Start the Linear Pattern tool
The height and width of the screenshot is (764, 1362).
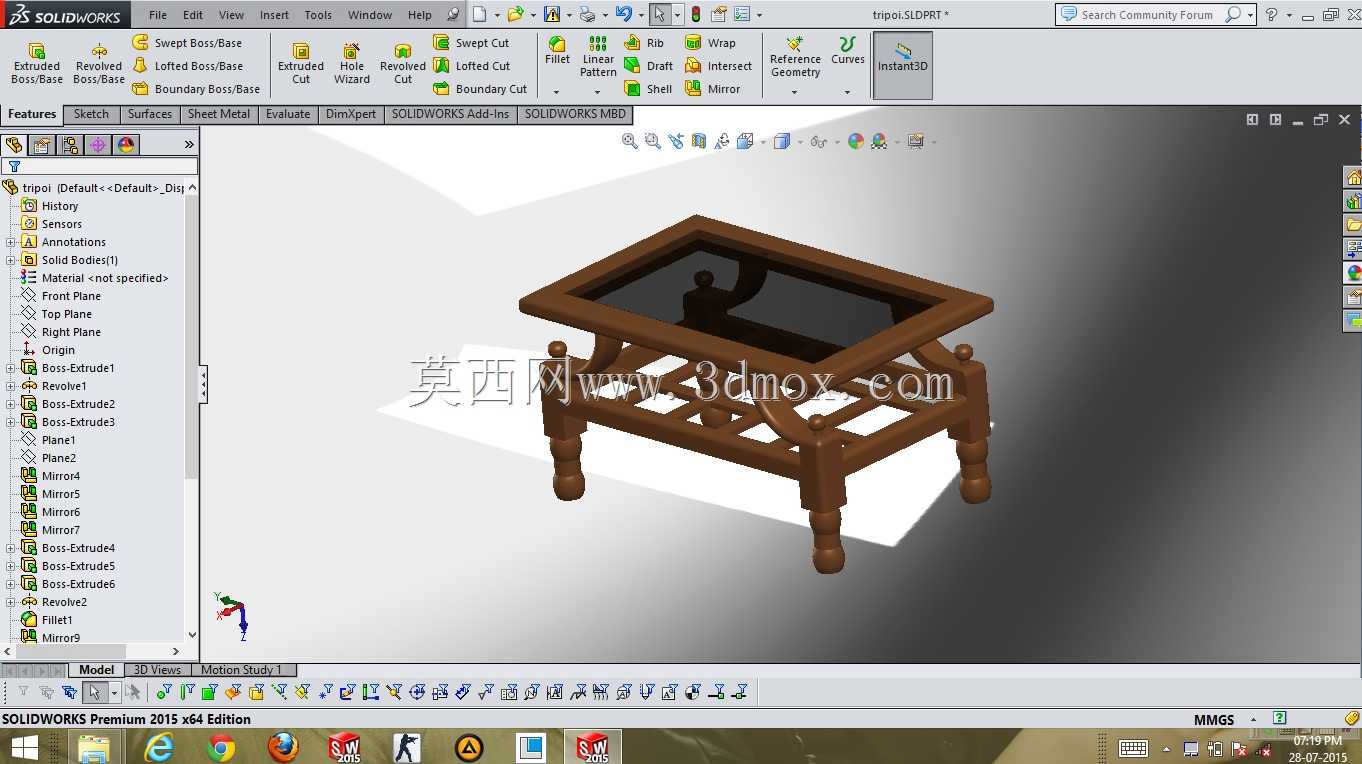point(598,57)
